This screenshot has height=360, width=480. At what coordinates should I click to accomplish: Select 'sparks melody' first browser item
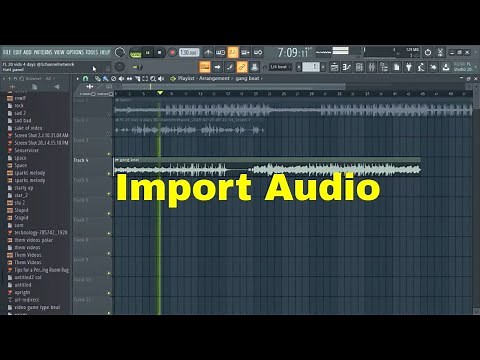(x=29, y=173)
